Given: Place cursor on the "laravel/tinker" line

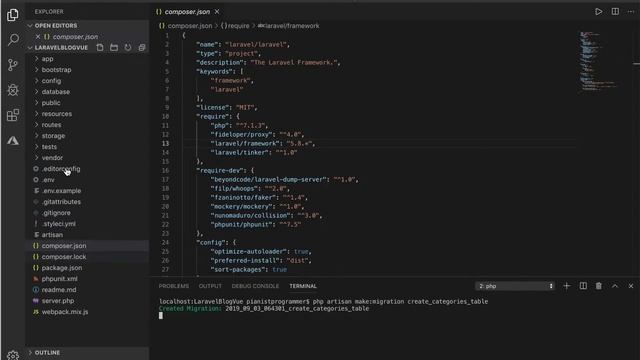Looking at the screenshot, I should click(254, 153).
